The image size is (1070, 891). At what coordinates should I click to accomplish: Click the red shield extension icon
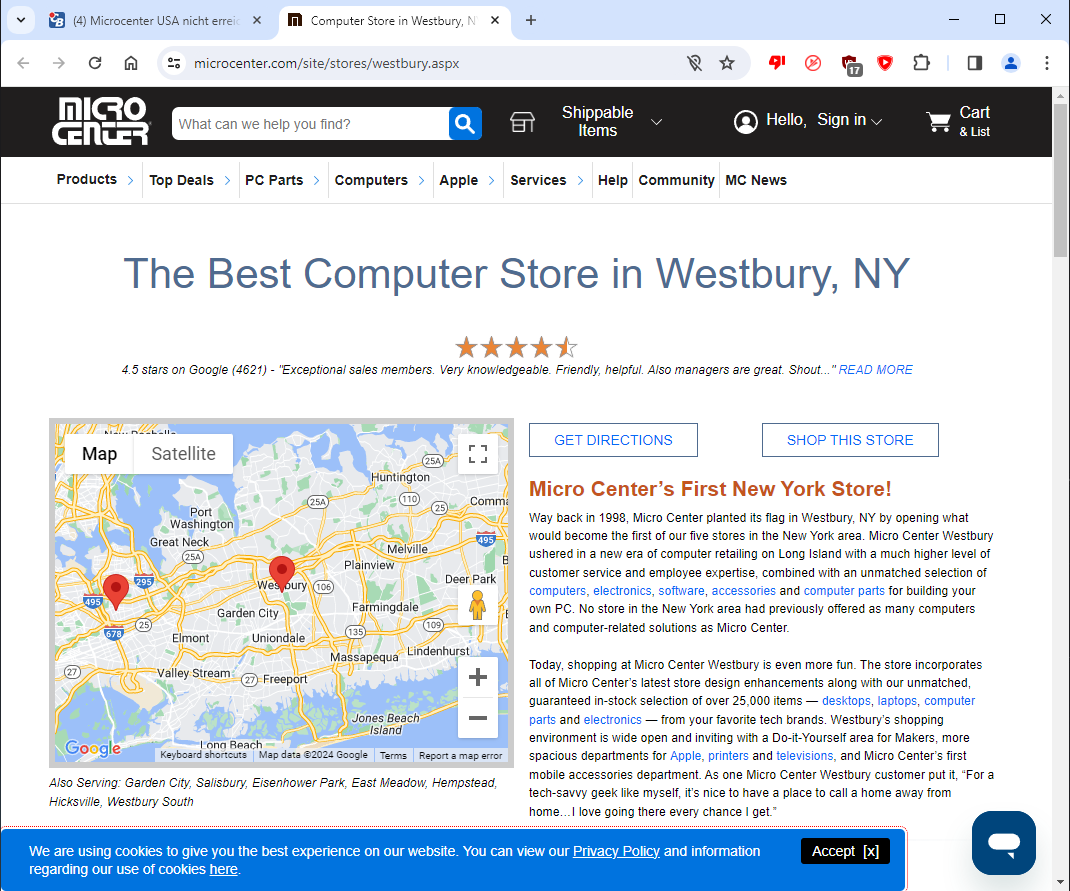885,63
